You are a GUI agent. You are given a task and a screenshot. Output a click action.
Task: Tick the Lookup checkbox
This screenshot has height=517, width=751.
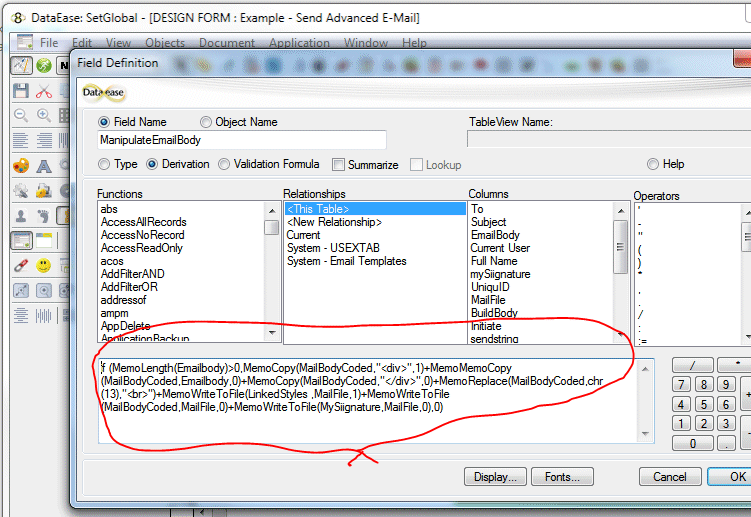click(x=416, y=165)
